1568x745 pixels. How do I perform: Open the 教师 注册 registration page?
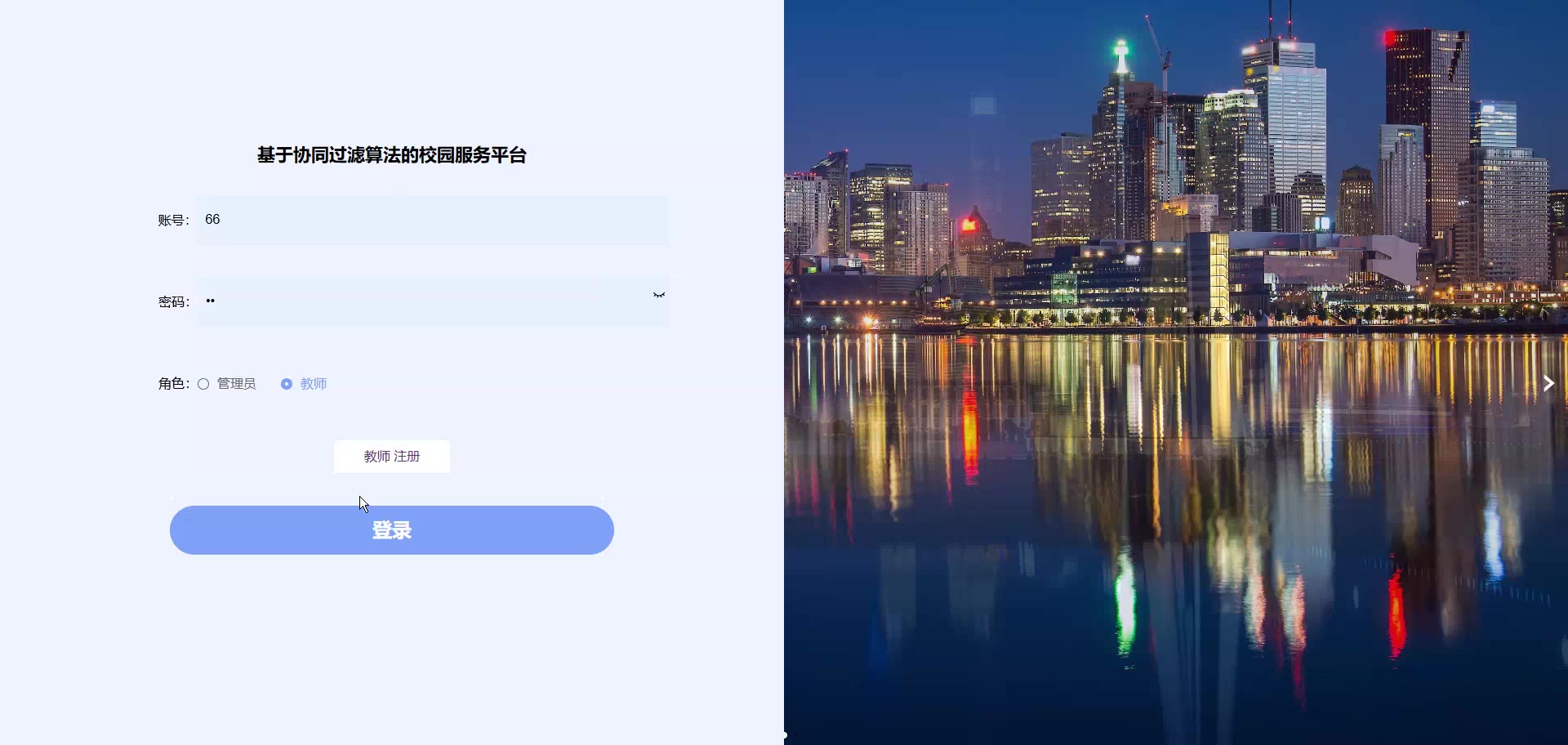(392, 457)
